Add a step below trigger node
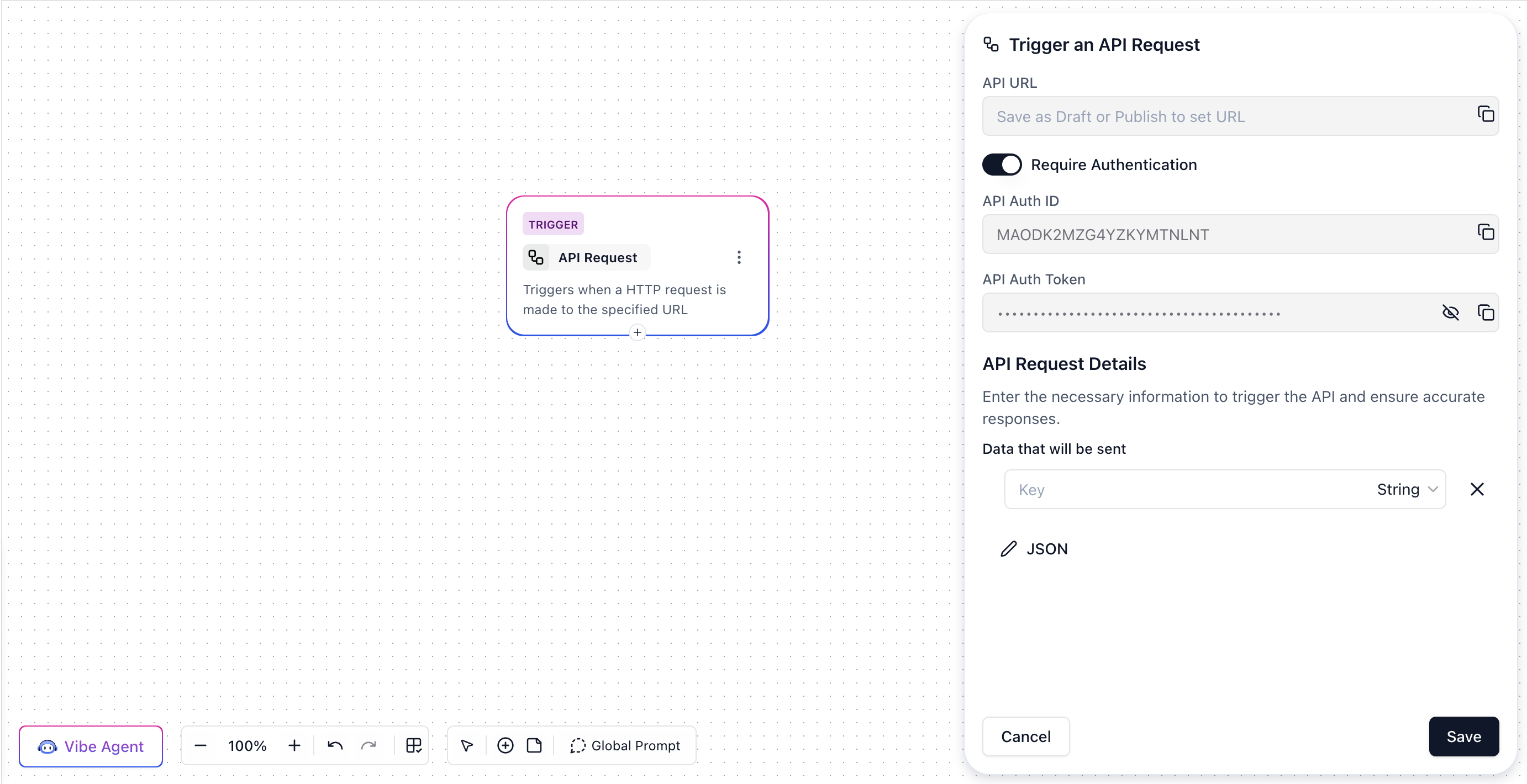This screenshot has width=1527, height=784. pos(637,332)
